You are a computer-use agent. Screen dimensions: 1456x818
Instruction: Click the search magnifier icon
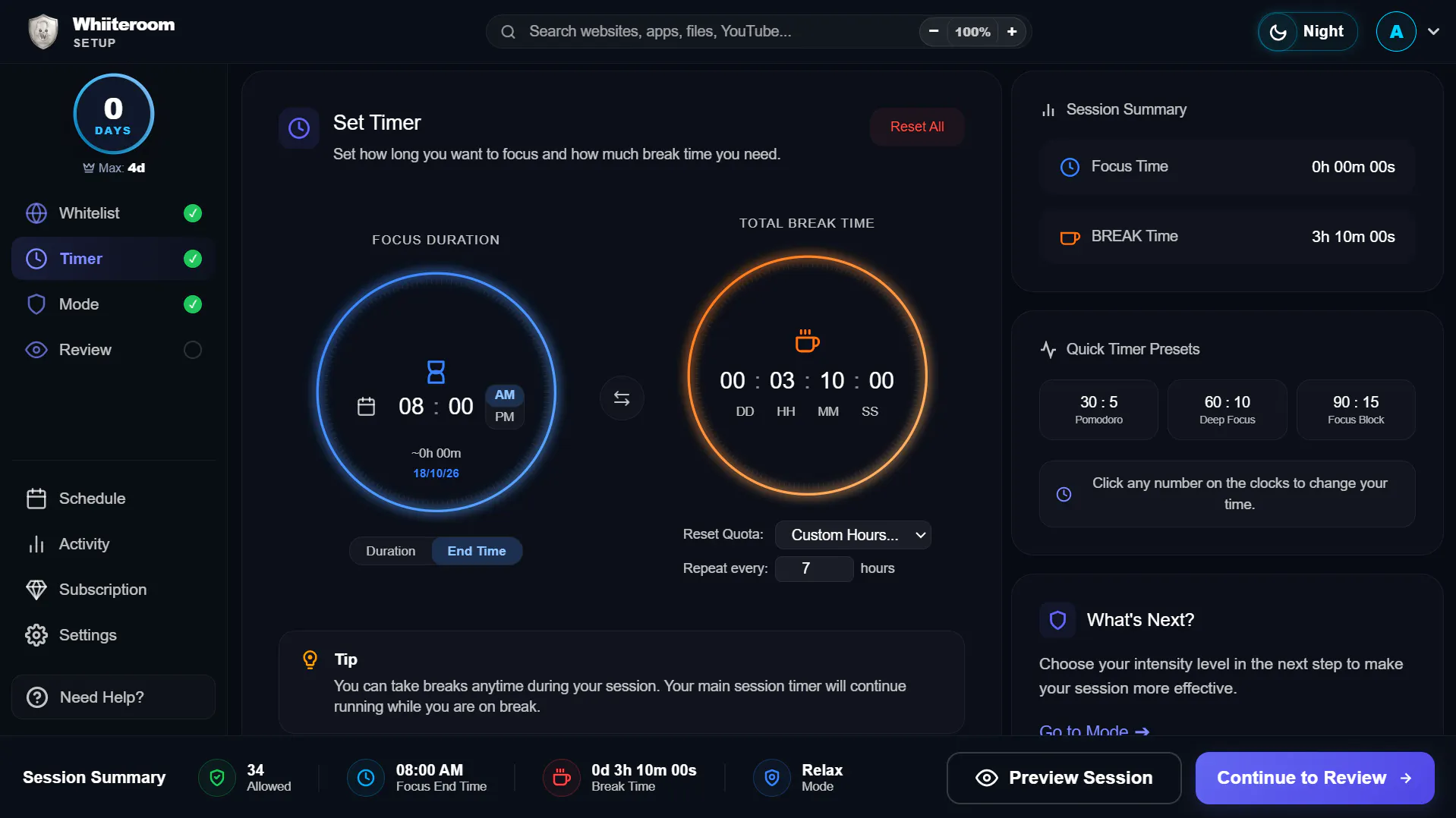point(509,32)
